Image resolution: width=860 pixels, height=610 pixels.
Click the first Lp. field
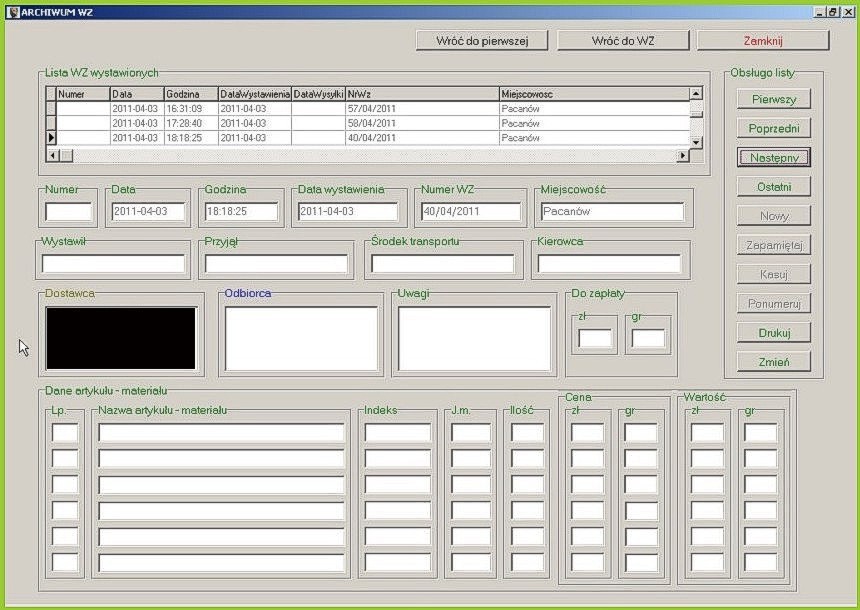[x=65, y=433]
